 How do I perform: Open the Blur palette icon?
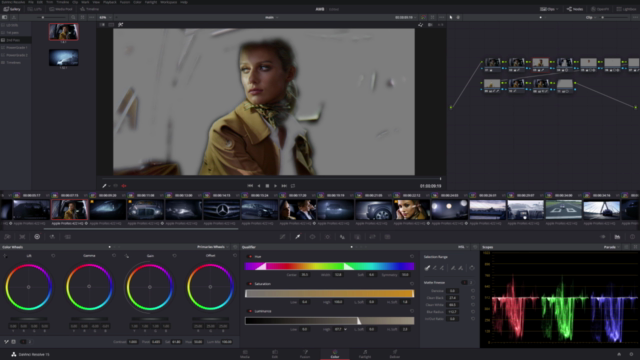(x=342, y=237)
